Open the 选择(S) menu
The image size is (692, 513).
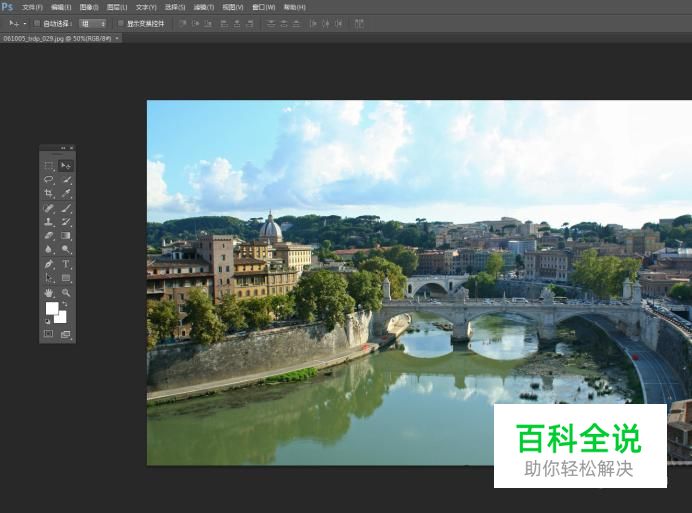point(175,8)
